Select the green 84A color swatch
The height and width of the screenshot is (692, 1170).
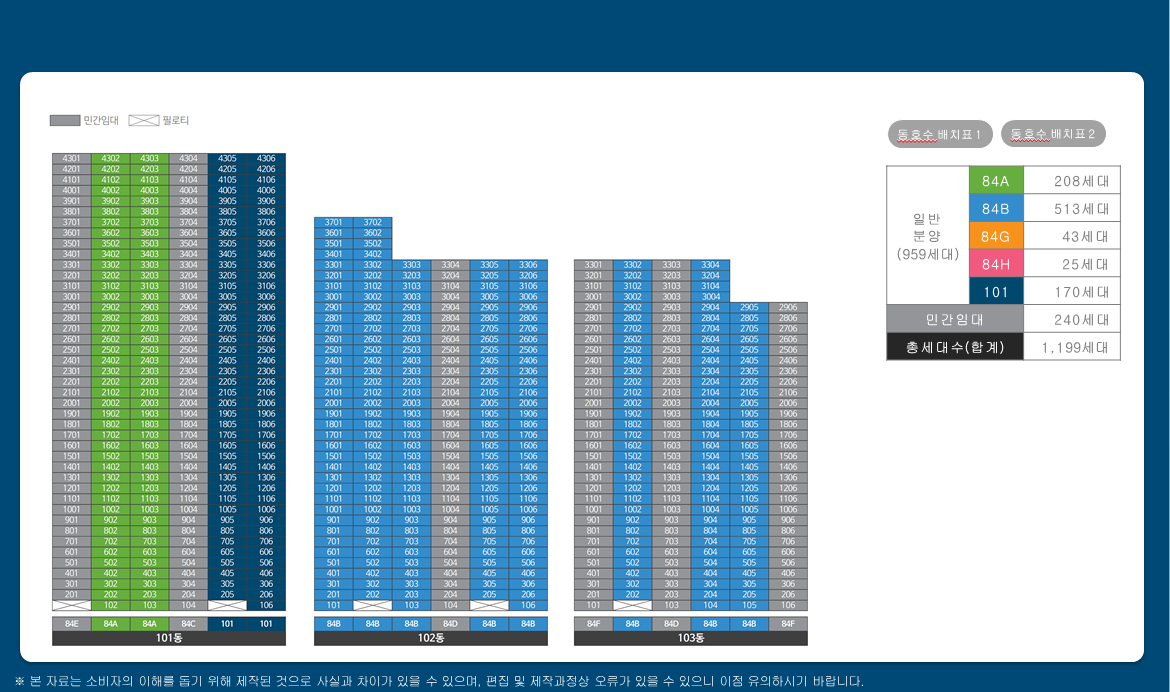coord(996,181)
